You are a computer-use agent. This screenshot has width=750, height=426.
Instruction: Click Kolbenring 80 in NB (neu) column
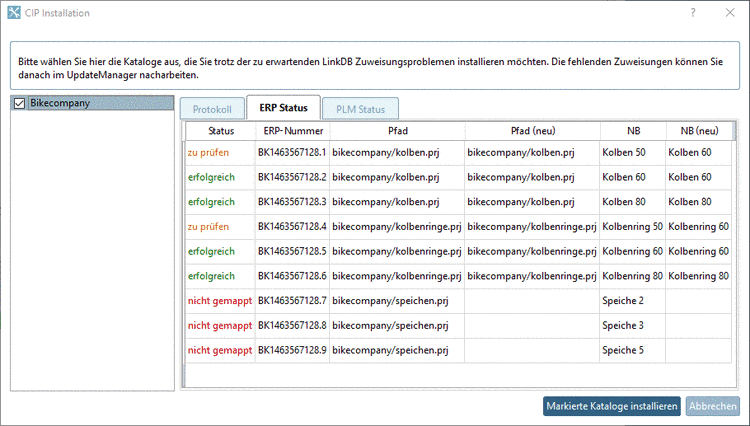tap(699, 276)
